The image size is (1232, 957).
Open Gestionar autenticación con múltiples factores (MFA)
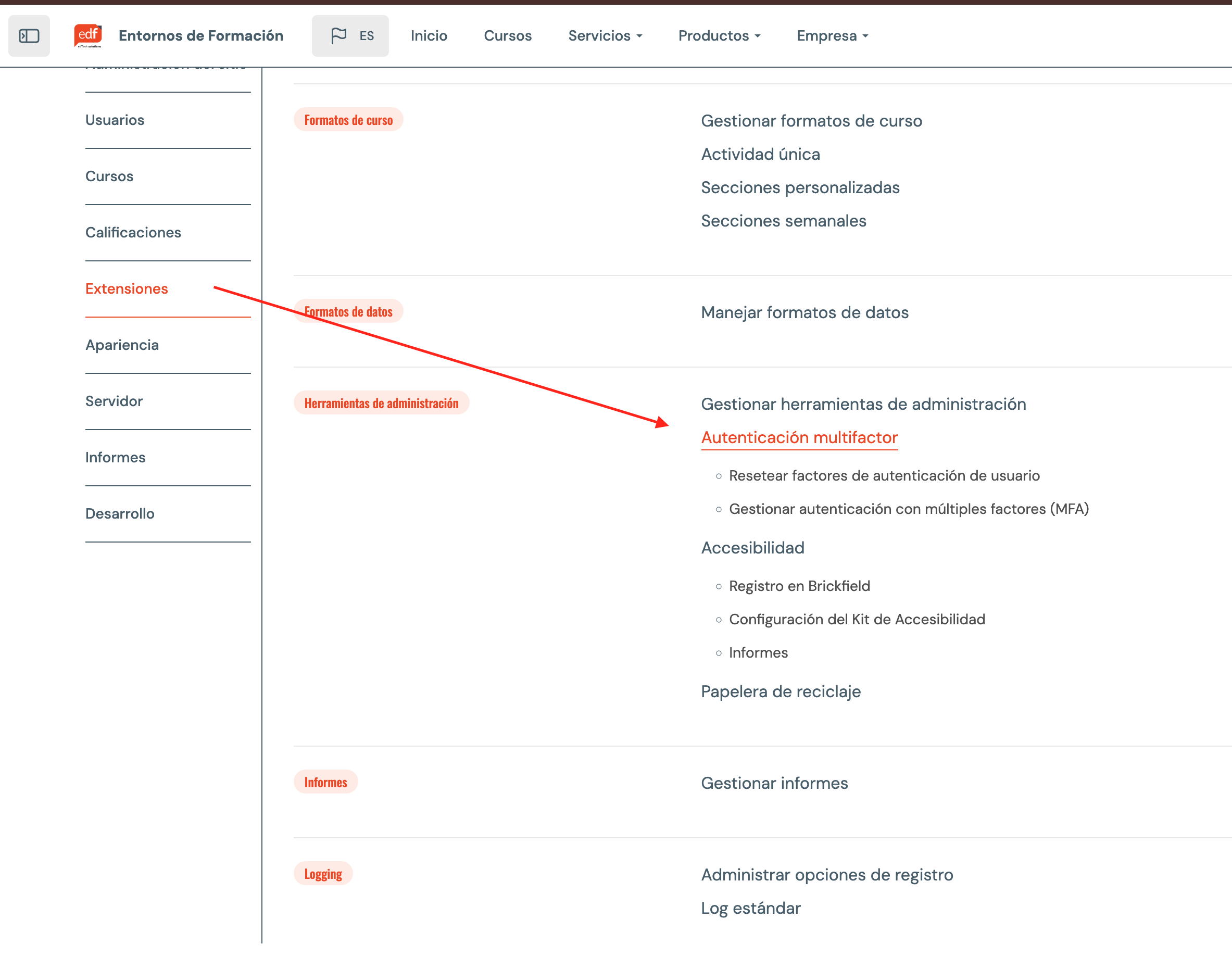click(909, 509)
